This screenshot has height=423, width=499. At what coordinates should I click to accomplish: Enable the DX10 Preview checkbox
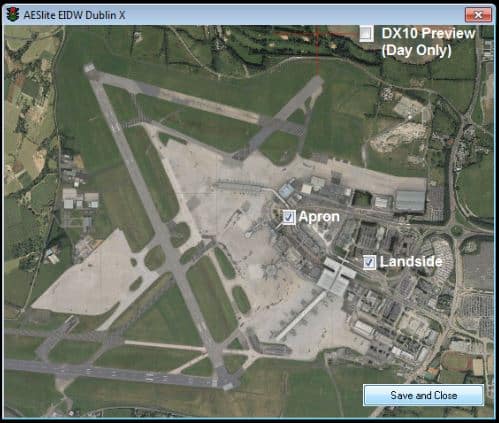click(x=366, y=33)
